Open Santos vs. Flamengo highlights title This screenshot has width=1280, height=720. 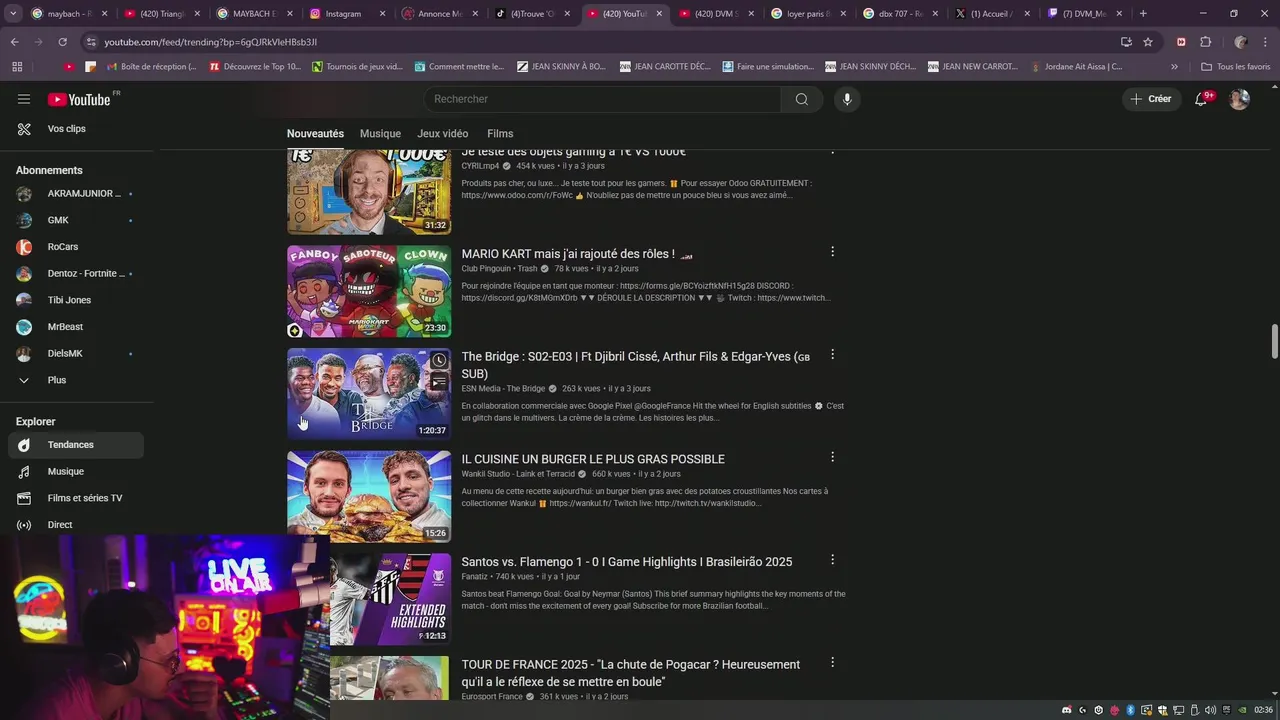[x=627, y=562]
